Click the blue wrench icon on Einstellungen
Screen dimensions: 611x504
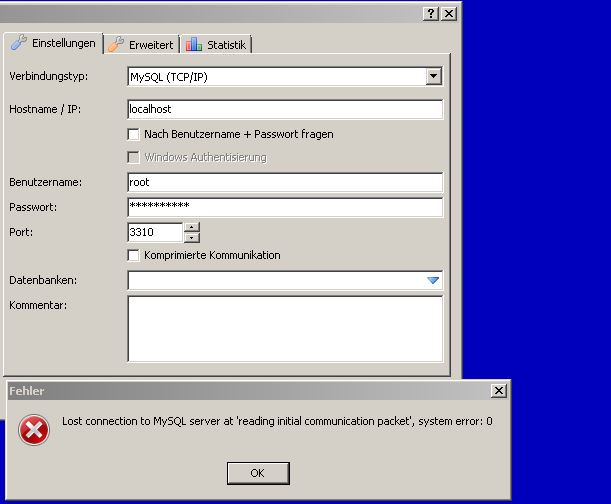18,42
